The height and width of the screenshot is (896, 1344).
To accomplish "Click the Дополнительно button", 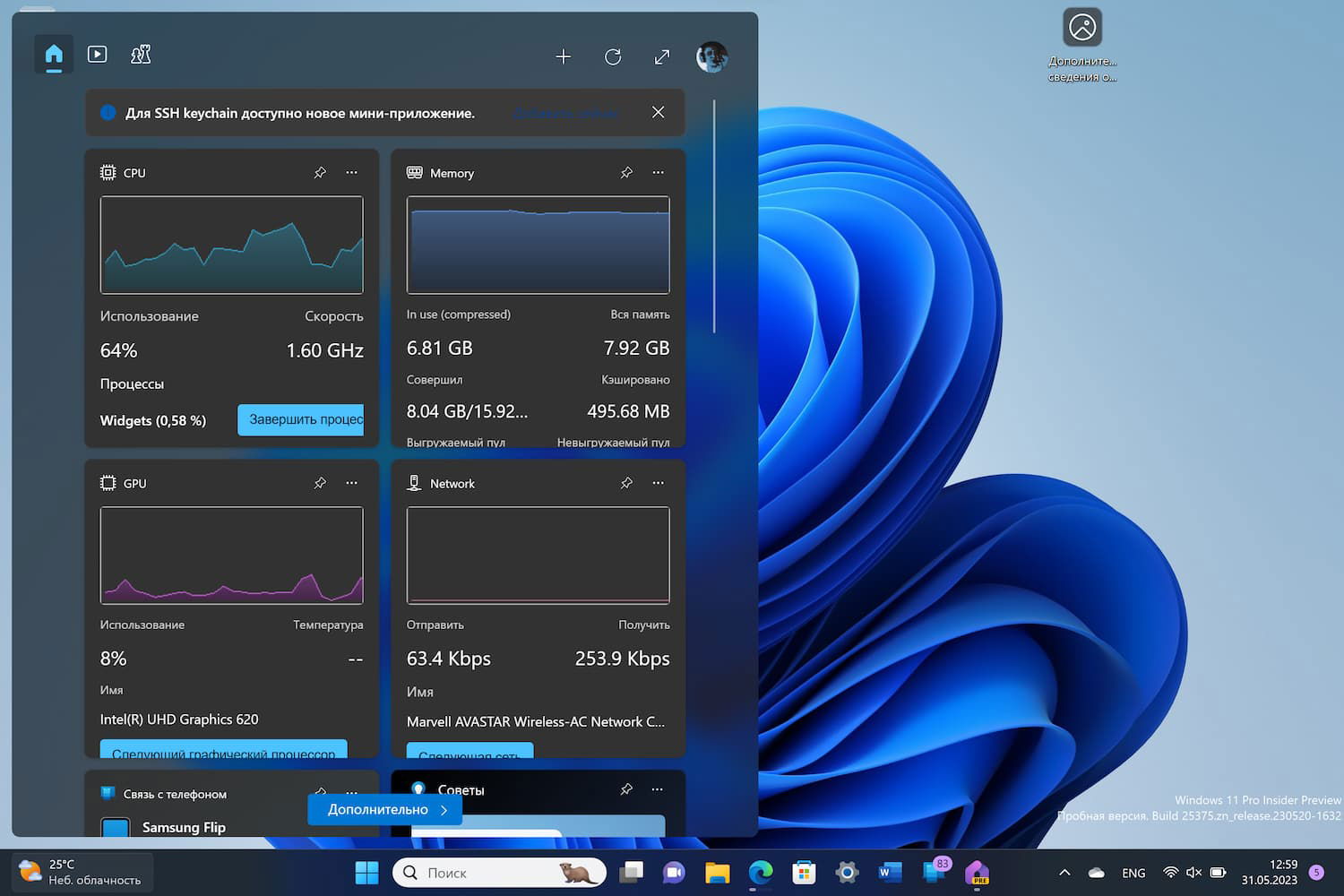I will pyautogui.click(x=385, y=809).
